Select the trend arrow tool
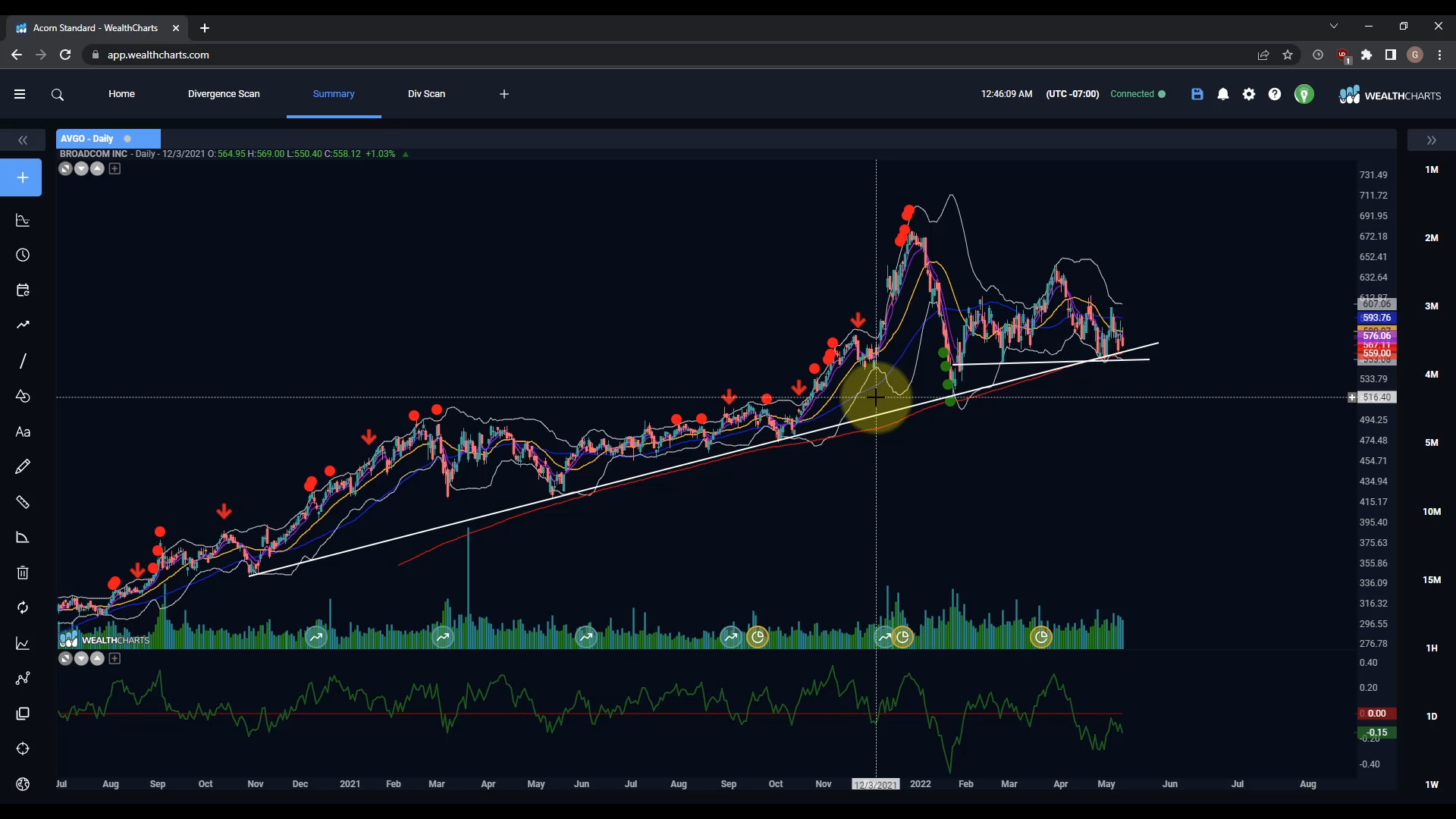 (23, 325)
